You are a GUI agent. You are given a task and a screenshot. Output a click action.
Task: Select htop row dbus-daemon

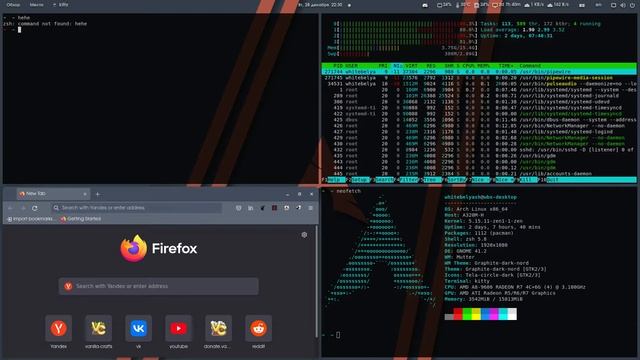479,120
